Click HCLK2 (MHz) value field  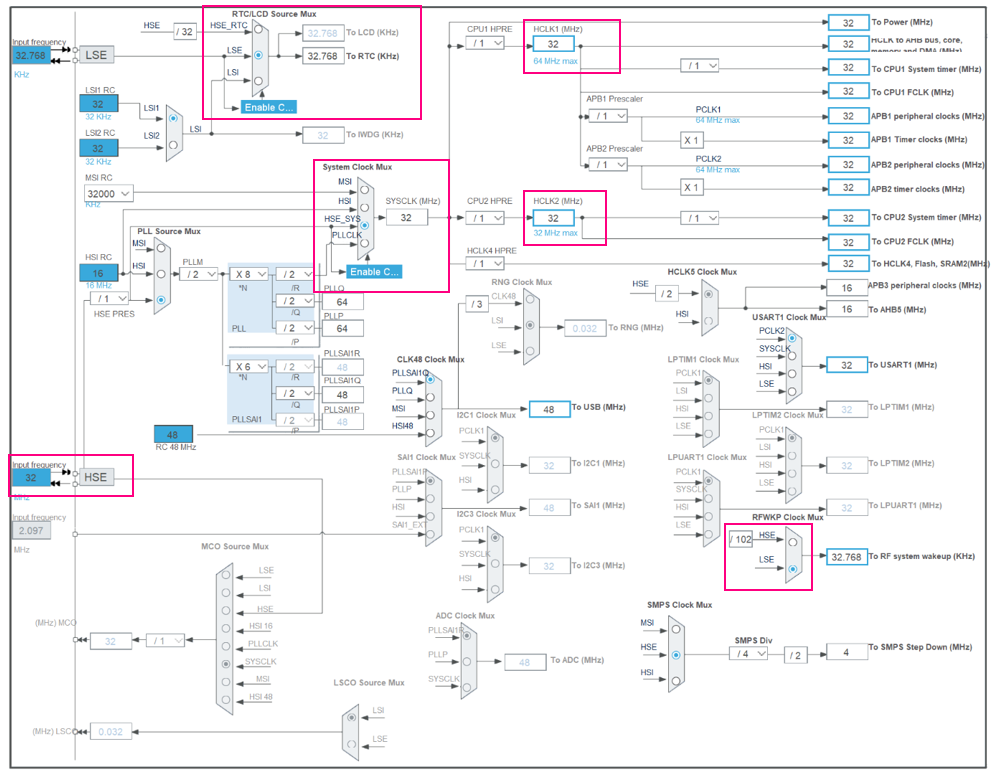point(553,218)
